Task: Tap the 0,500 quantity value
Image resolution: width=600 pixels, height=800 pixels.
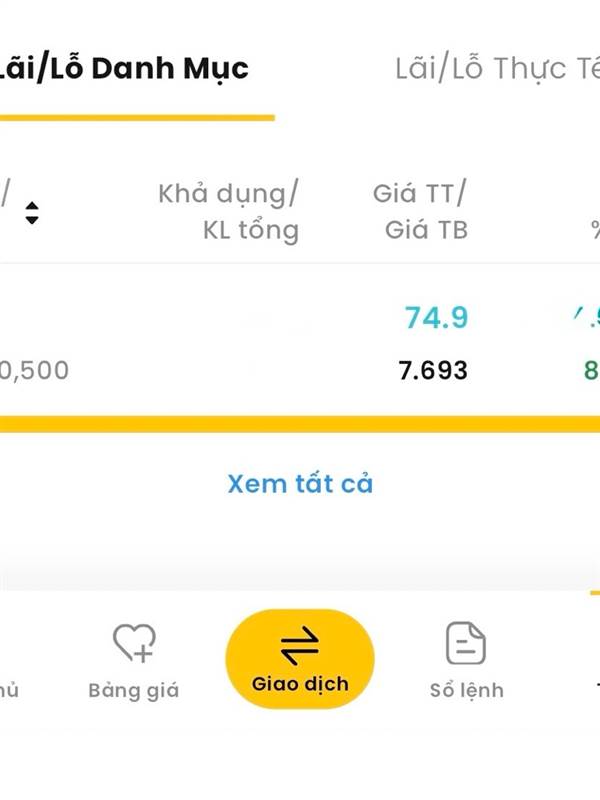Action: 35,371
